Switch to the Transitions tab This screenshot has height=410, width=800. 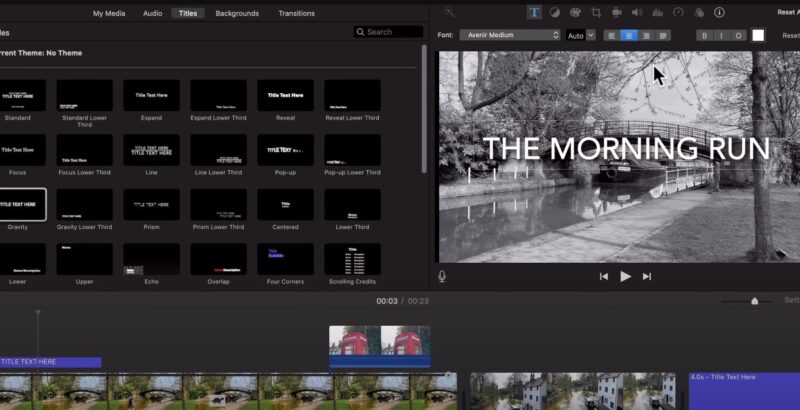coord(296,13)
